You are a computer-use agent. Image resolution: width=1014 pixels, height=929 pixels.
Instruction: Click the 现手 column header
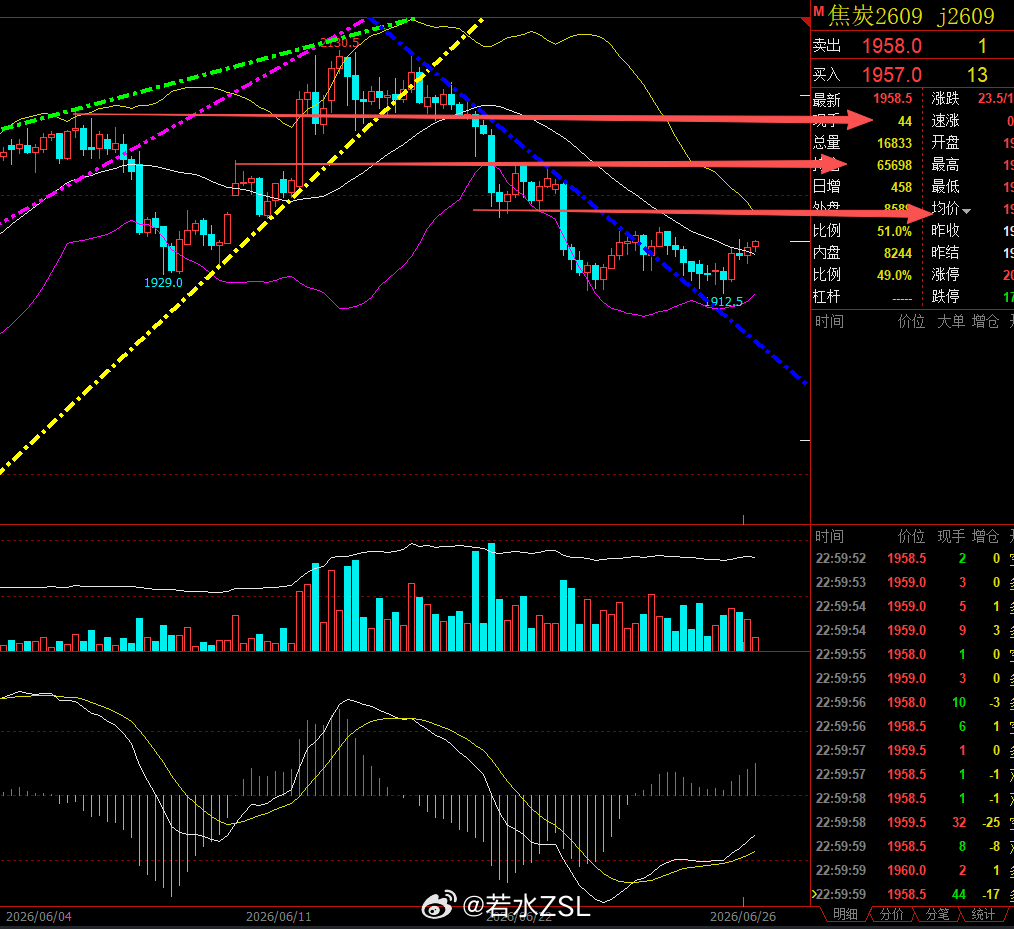951,536
